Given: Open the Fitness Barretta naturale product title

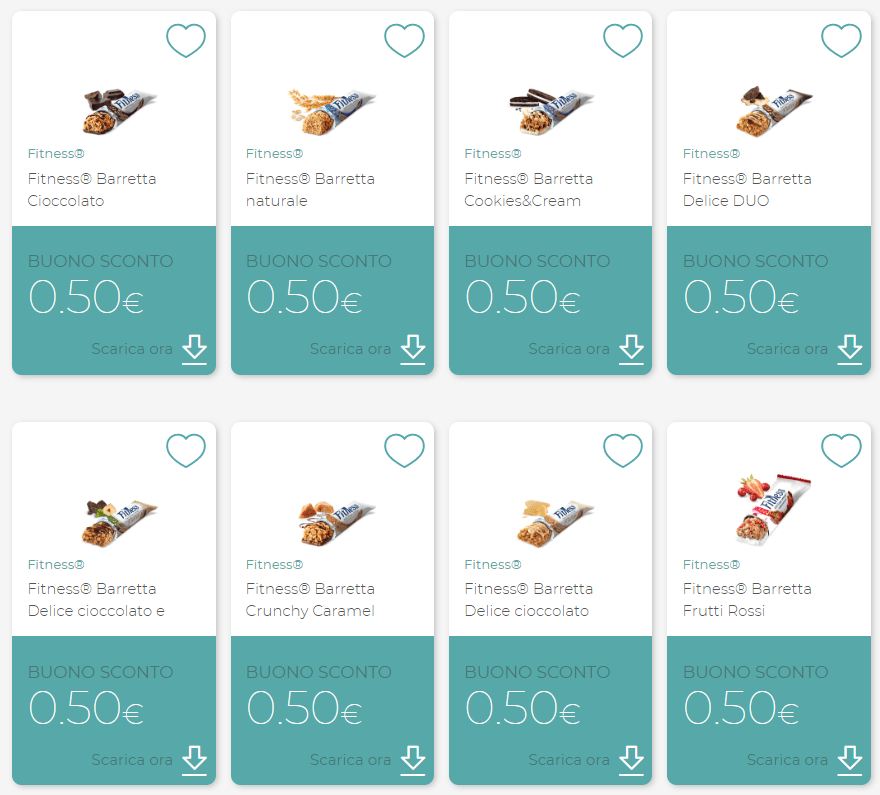Looking at the screenshot, I should click(x=312, y=190).
